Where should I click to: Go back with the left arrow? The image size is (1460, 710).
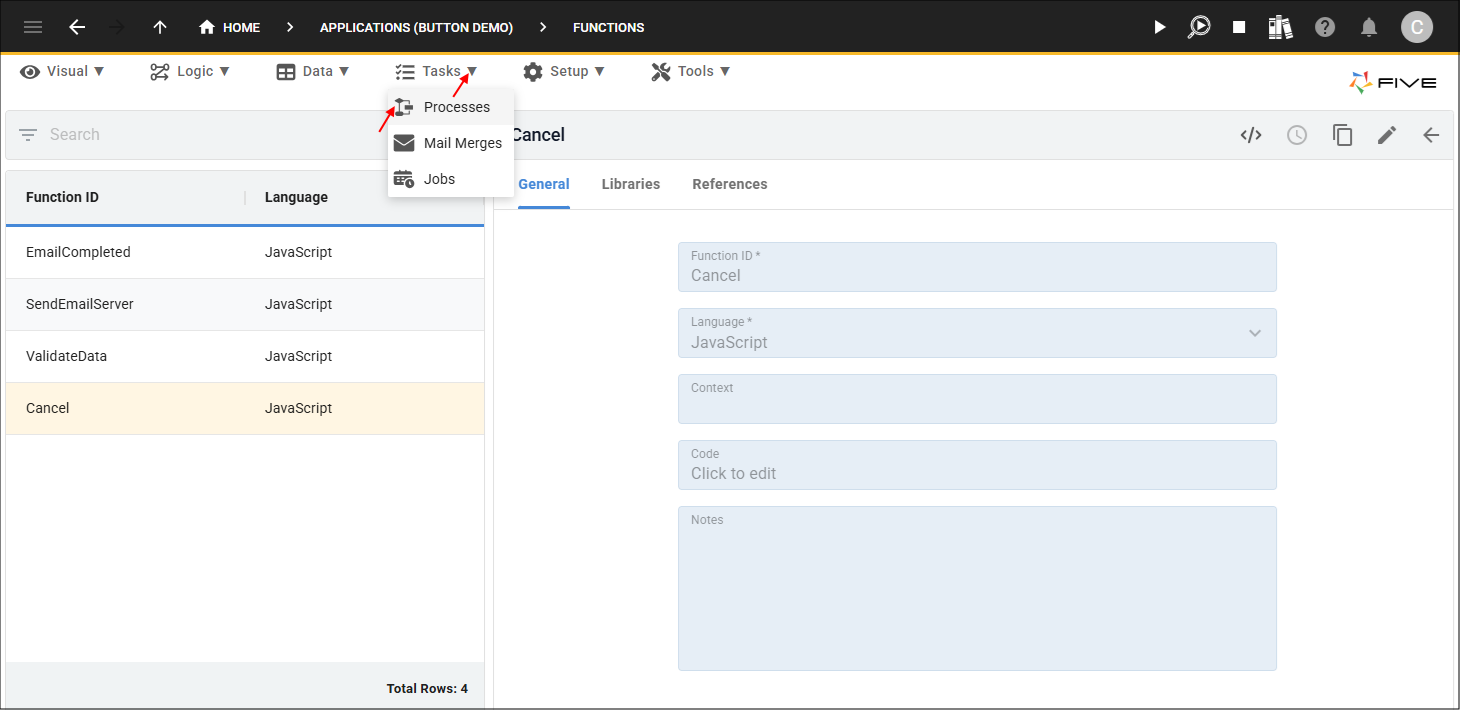77,27
